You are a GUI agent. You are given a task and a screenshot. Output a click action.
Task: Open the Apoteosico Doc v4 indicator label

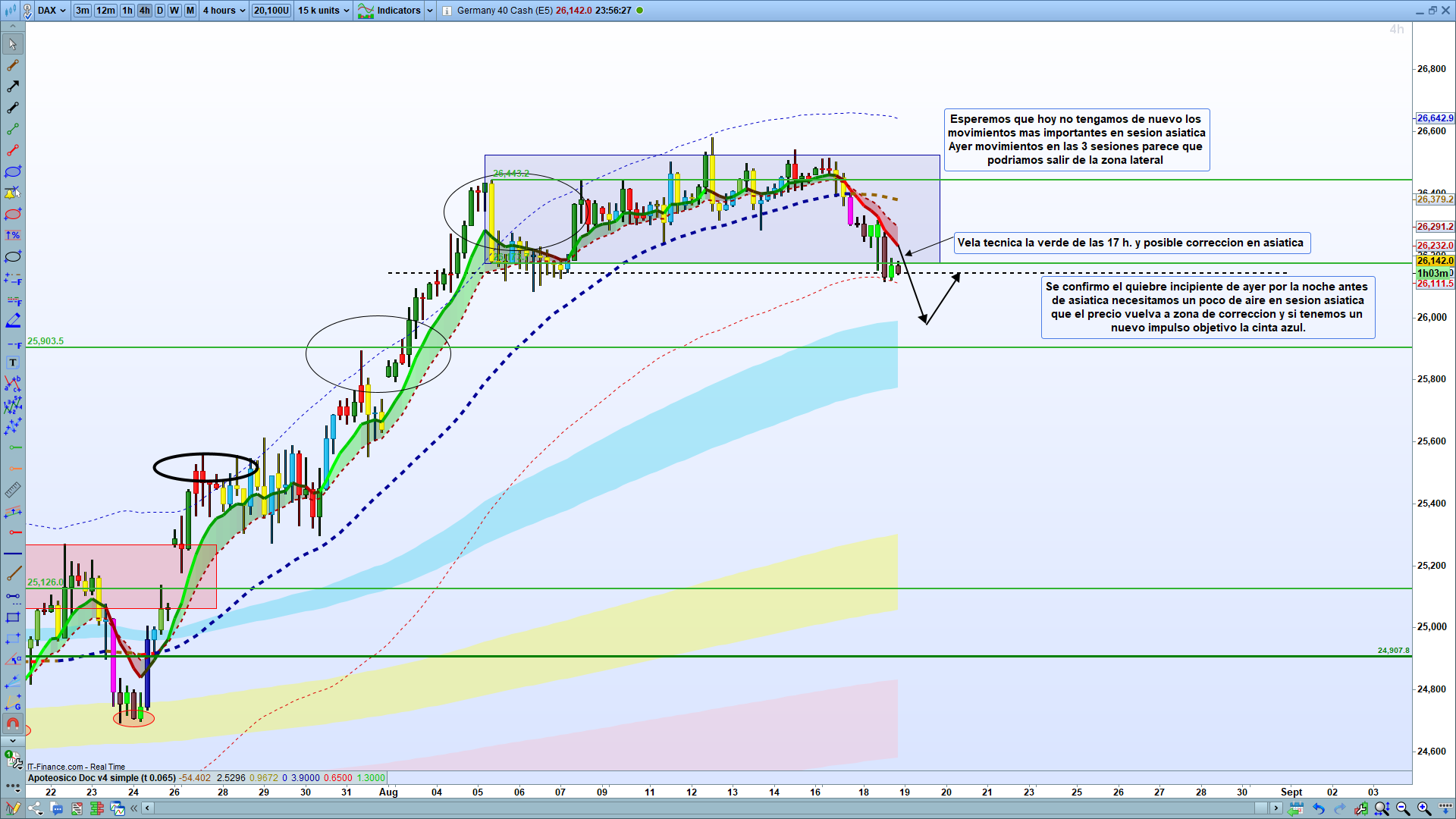click(102, 777)
